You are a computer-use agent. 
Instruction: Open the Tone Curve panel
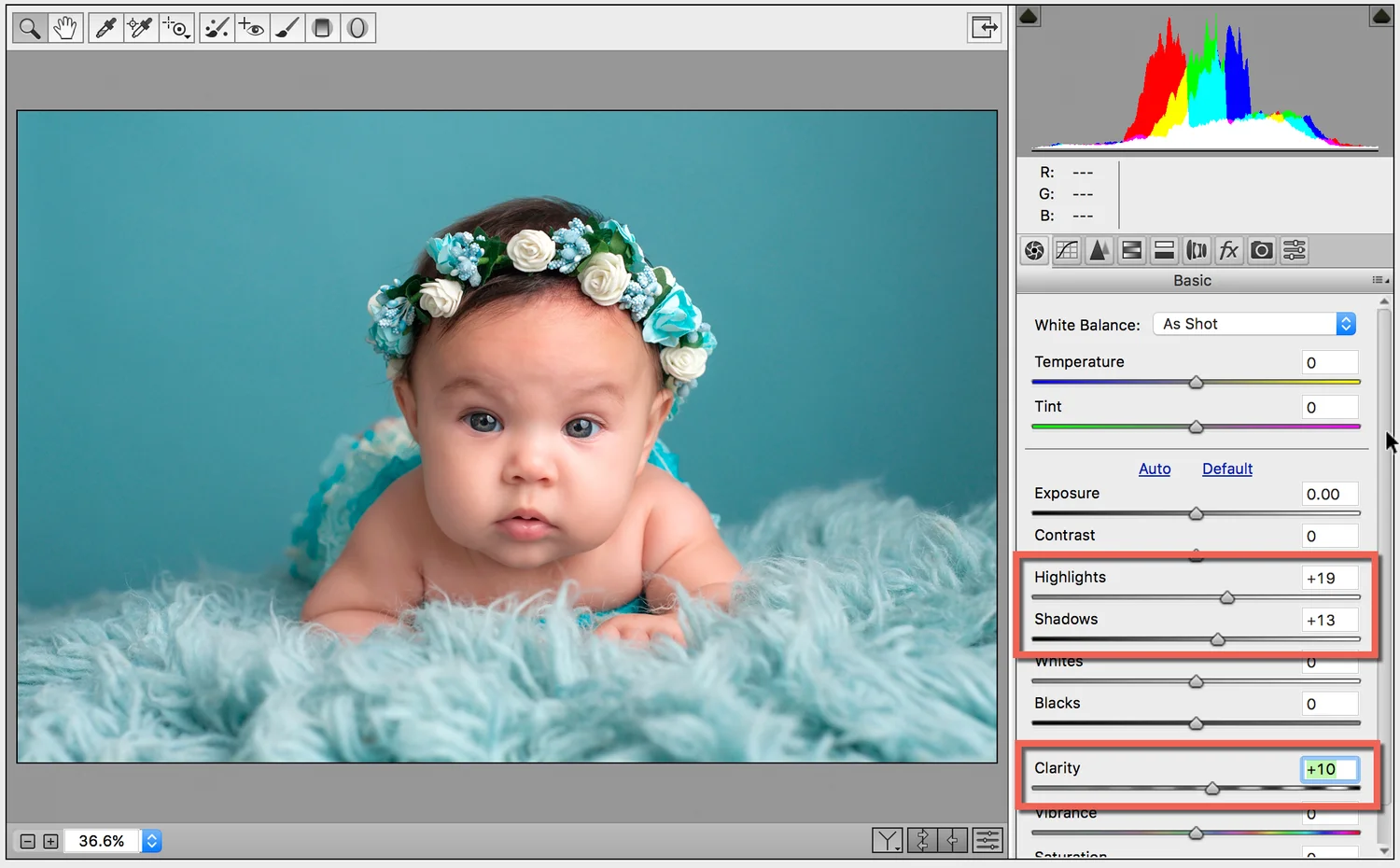tap(1066, 250)
